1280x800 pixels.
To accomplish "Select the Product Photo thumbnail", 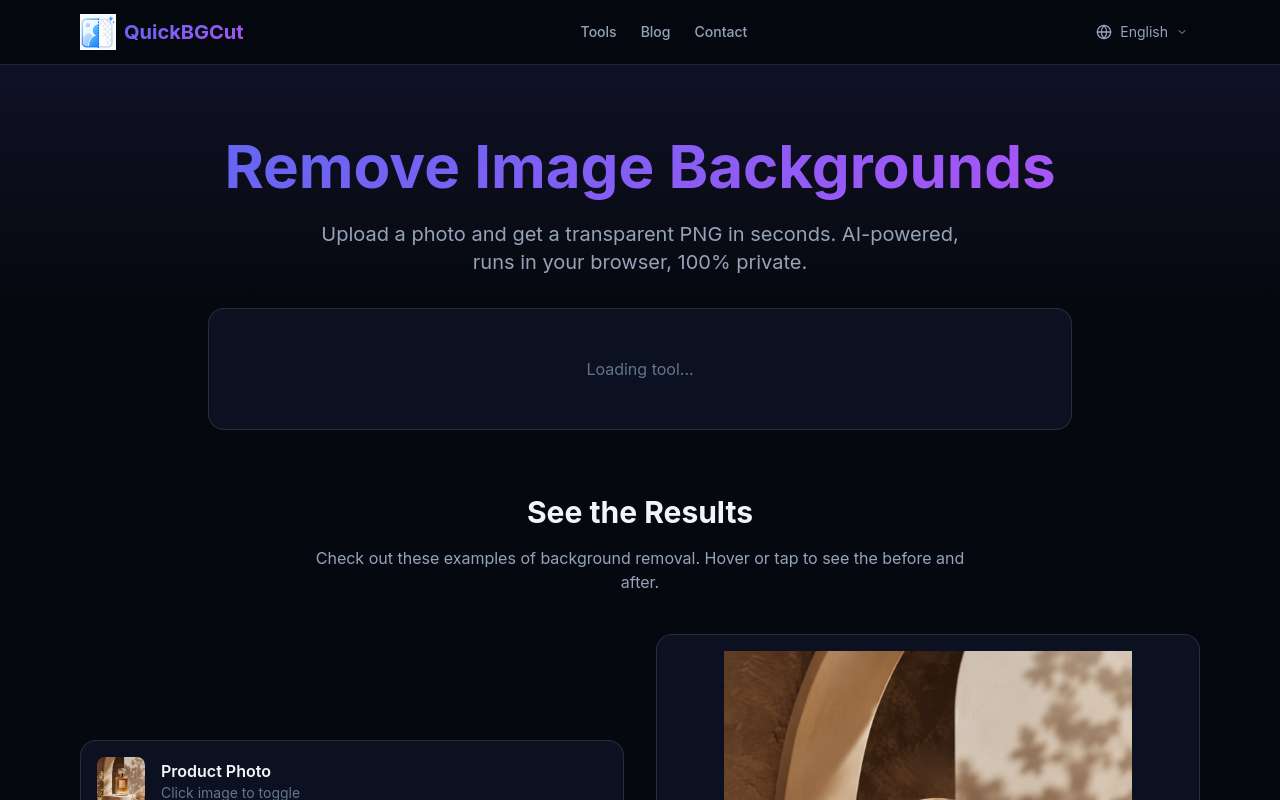I will click(x=121, y=779).
